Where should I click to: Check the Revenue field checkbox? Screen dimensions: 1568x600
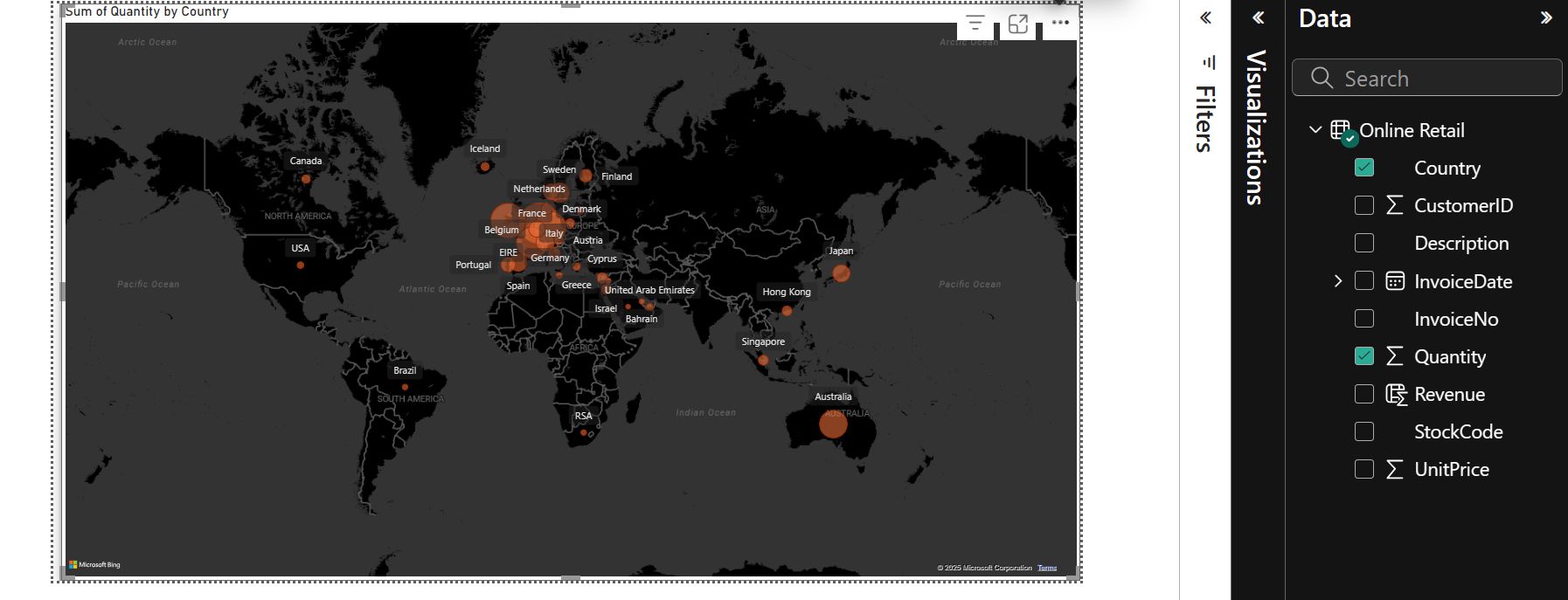(1364, 394)
